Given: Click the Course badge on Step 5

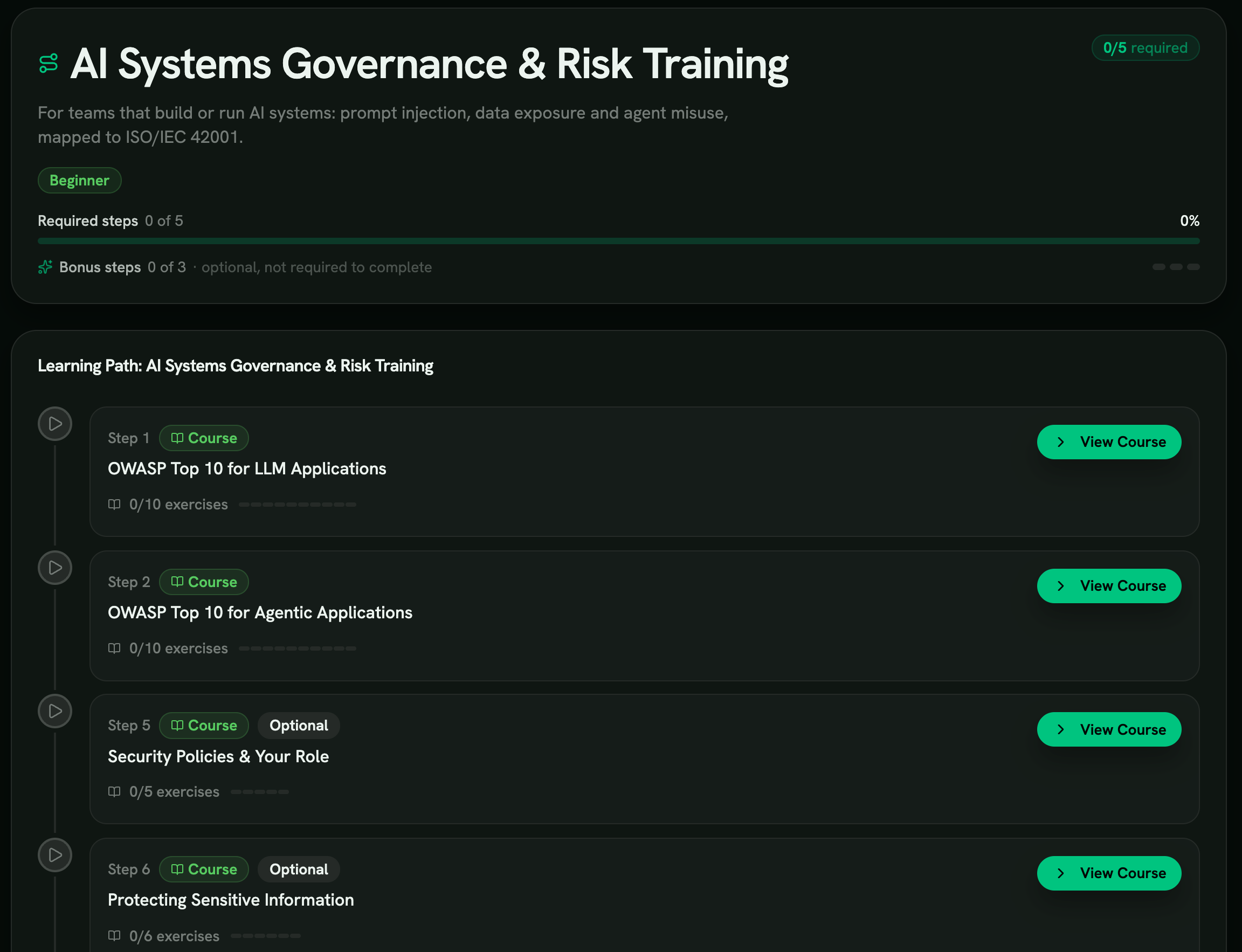Looking at the screenshot, I should click(204, 726).
